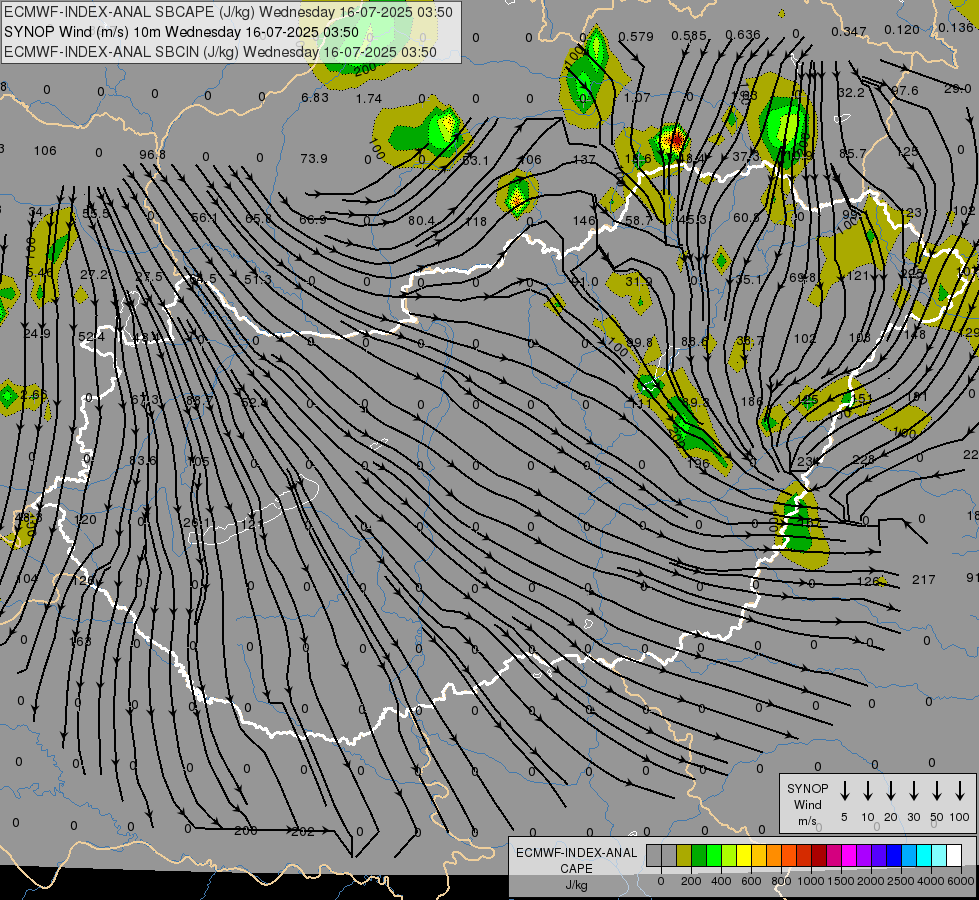This screenshot has height=900, width=979.
Task: Click the 30 m/s wind arrow in legend
Action: pyautogui.click(x=913, y=791)
